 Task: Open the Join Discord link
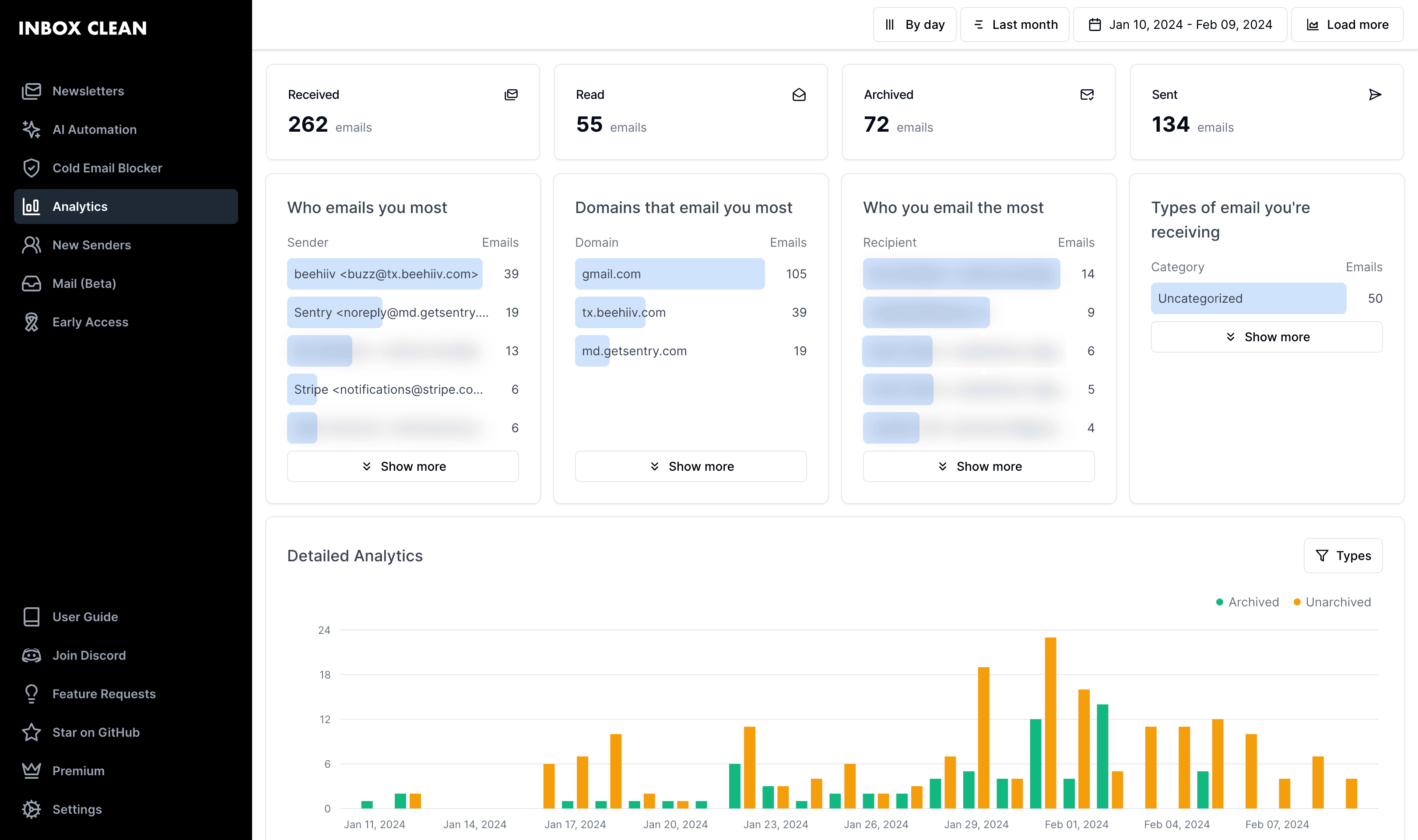[x=126, y=655]
